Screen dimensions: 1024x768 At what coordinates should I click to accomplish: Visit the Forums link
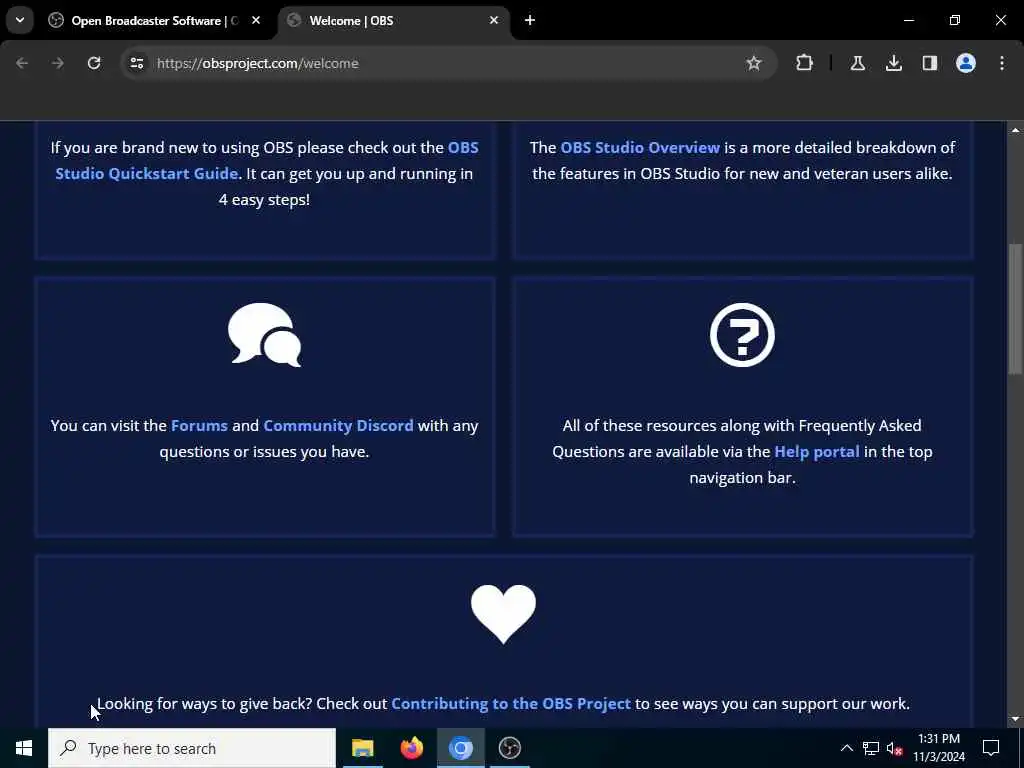point(199,426)
